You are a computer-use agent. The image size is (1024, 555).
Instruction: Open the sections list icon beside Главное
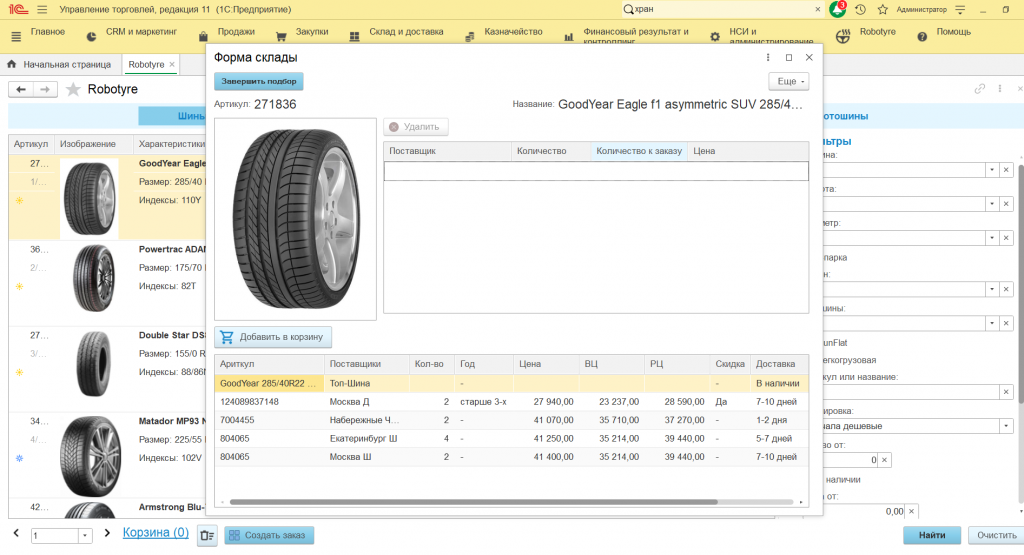click(x=16, y=37)
